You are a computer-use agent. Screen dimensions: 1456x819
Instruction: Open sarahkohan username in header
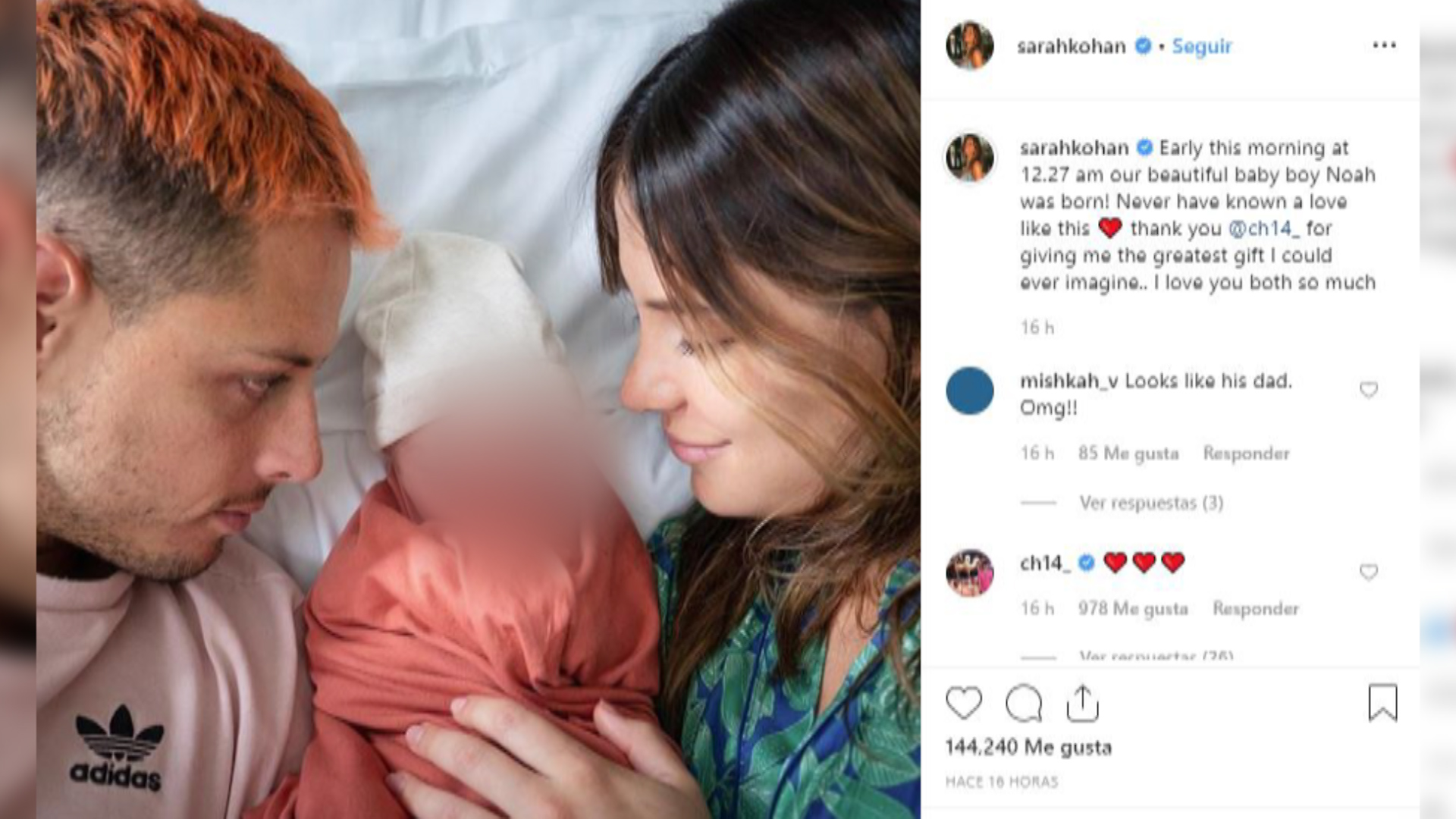pyautogui.click(x=1071, y=46)
